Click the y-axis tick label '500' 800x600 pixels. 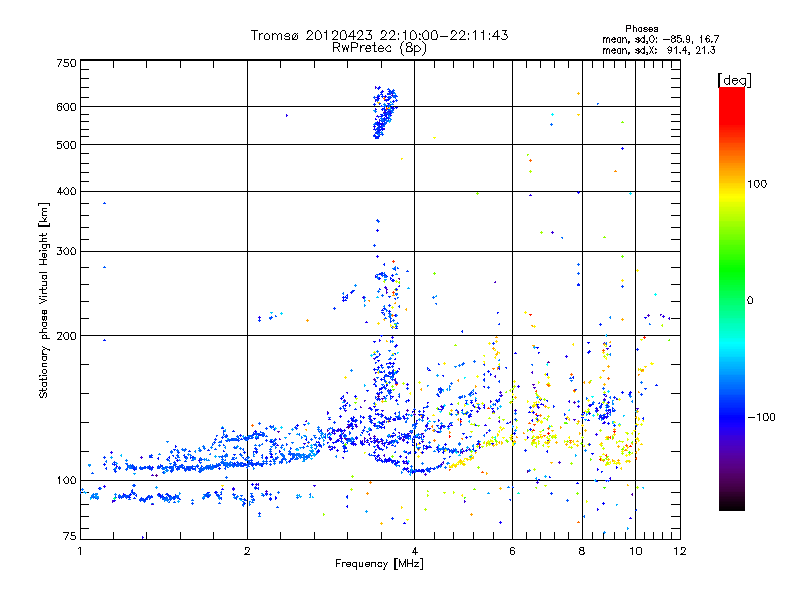click(x=66, y=145)
